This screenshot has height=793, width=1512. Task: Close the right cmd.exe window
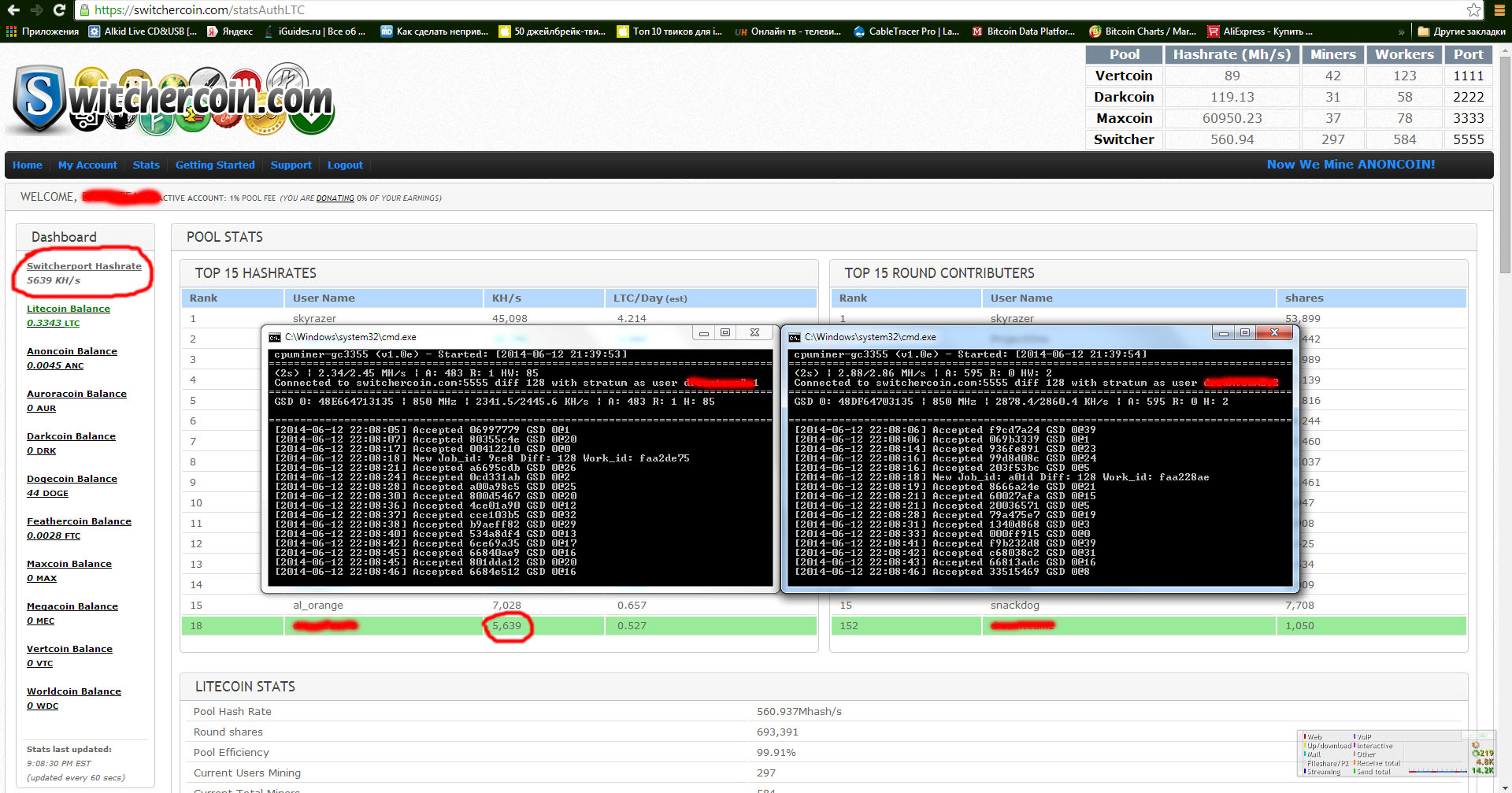pos(1274,333)
